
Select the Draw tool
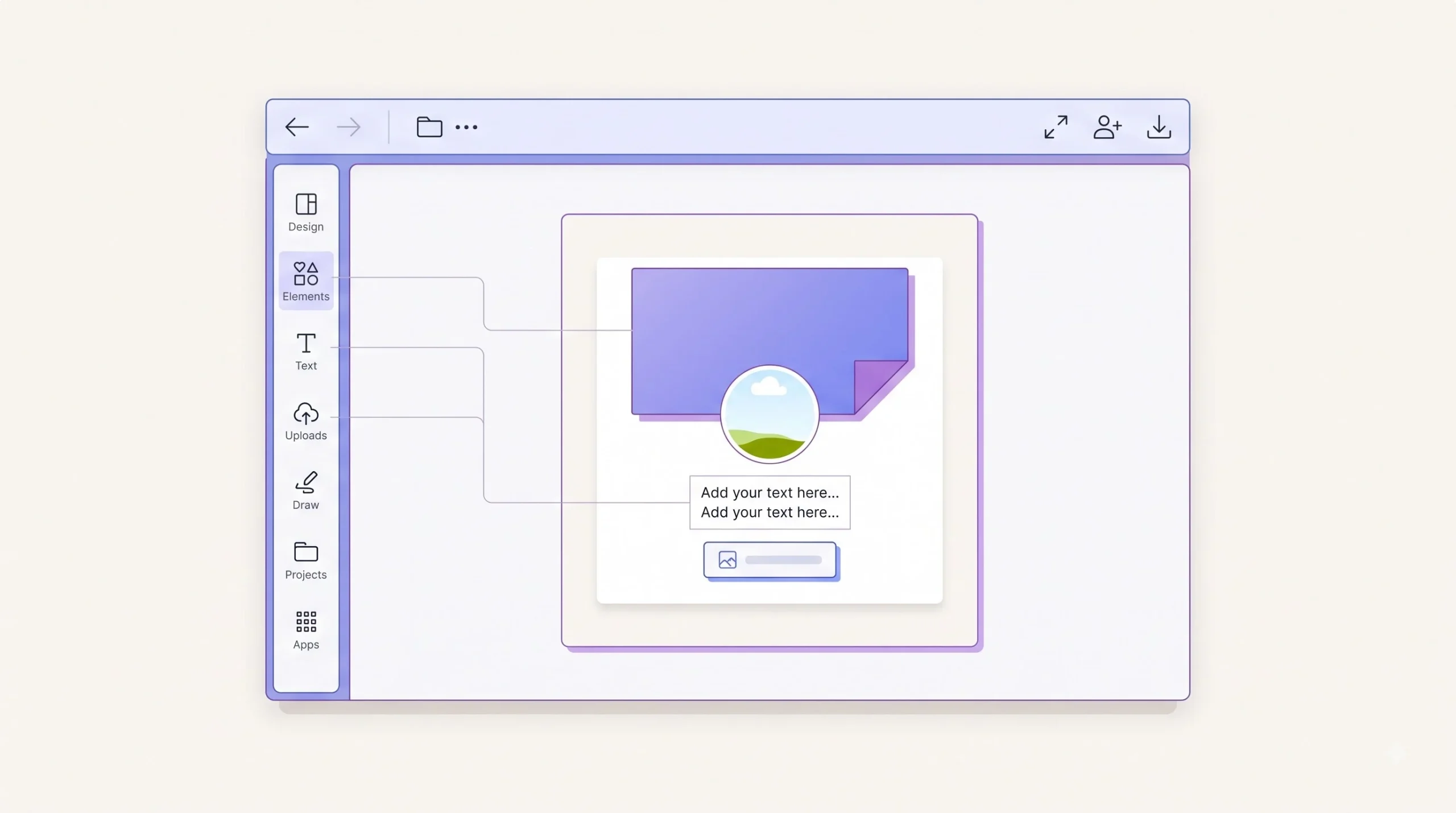tap(306, 491)
